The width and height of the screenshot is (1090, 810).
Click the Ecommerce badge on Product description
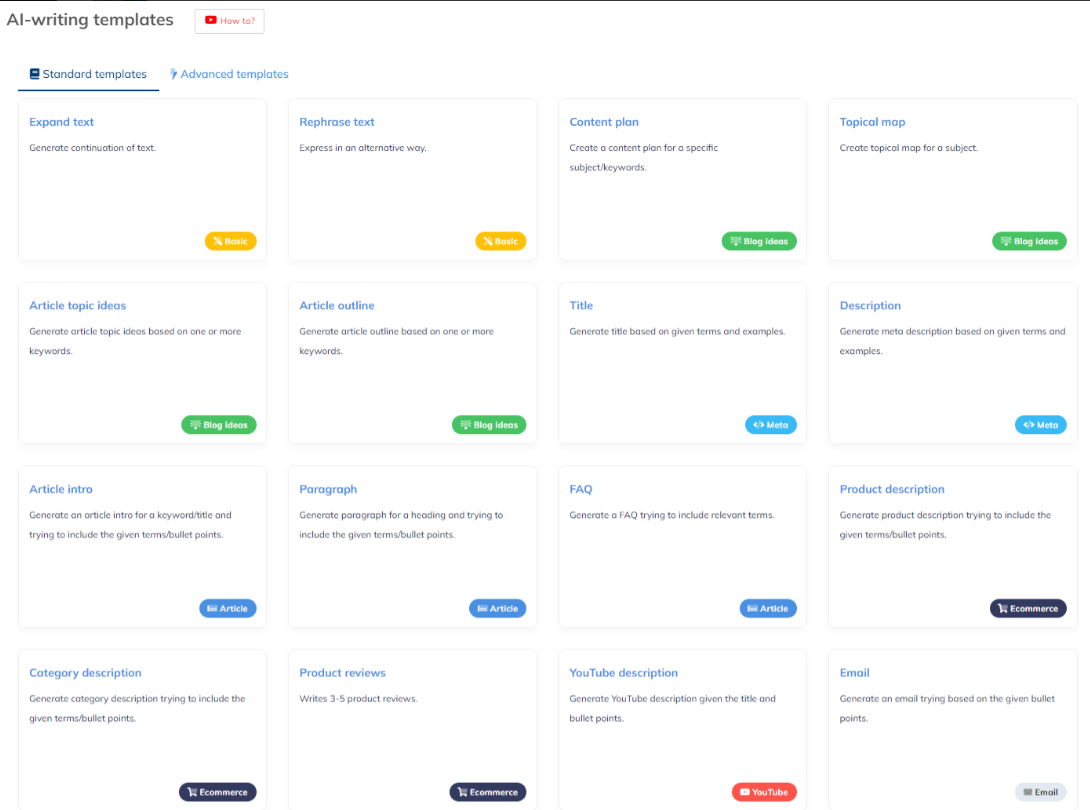[x=1028, y=608]
